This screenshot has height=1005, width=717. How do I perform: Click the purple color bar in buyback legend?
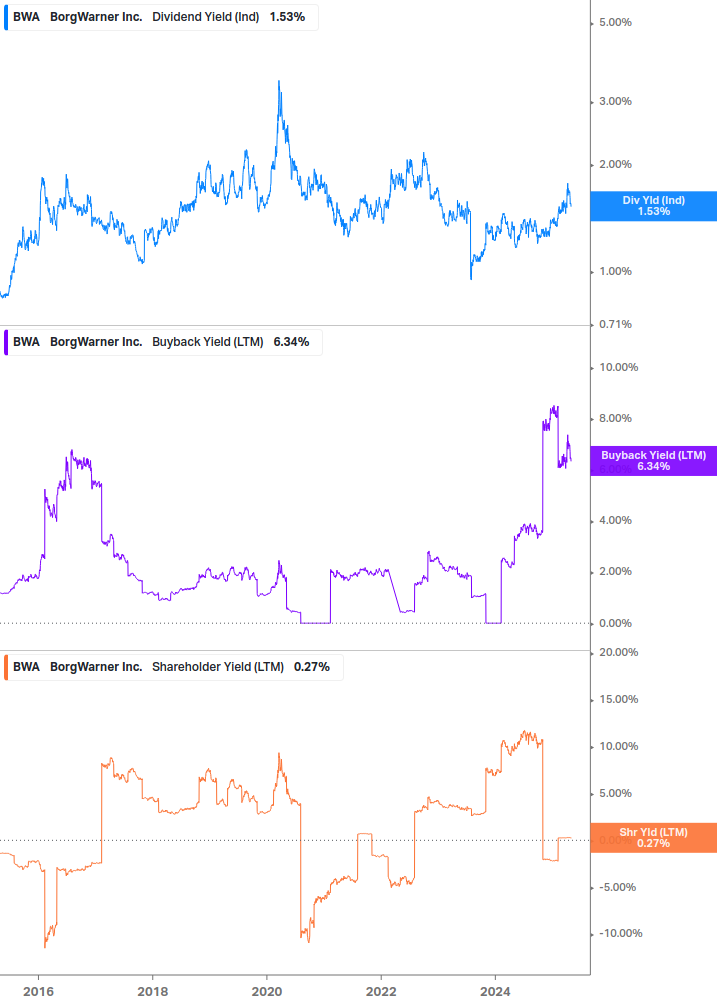(x=6, y=342)
